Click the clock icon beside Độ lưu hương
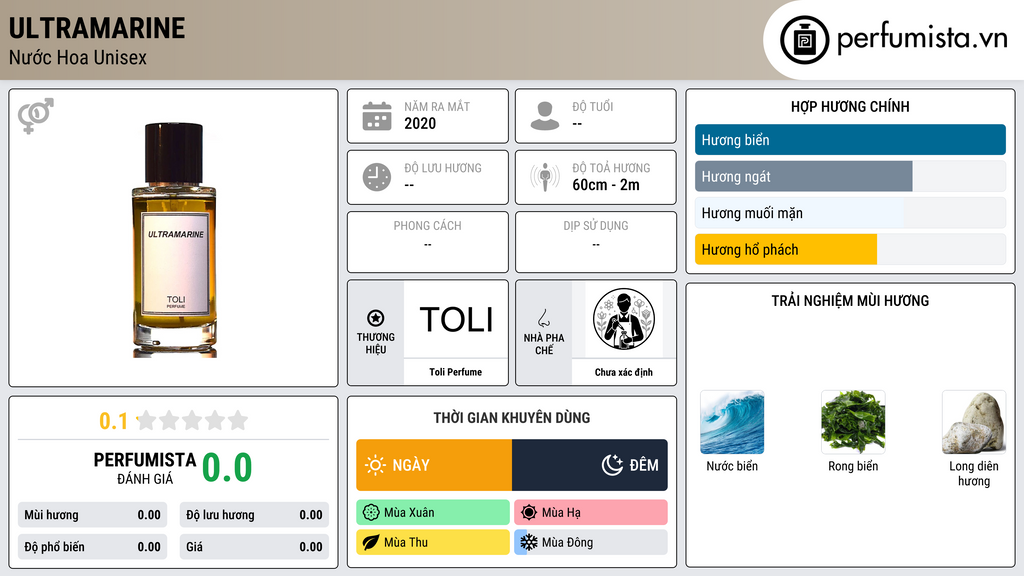 point(377,177)
